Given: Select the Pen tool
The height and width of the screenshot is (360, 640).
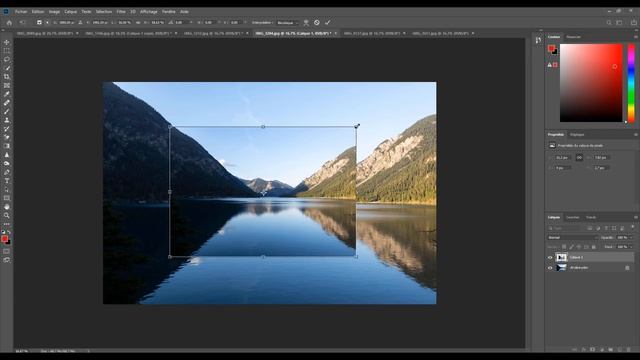Looking at the screenshot, I should point(7,172).
